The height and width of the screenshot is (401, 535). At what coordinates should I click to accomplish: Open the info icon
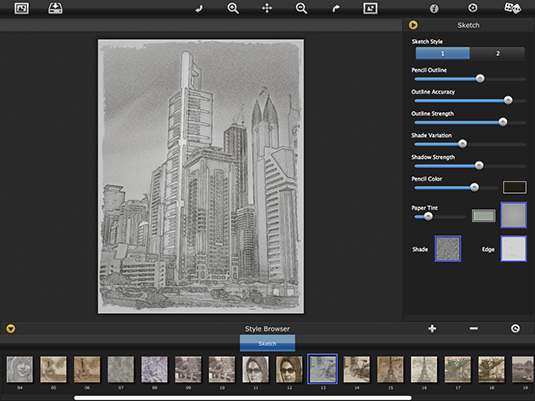tap(434, 8)
